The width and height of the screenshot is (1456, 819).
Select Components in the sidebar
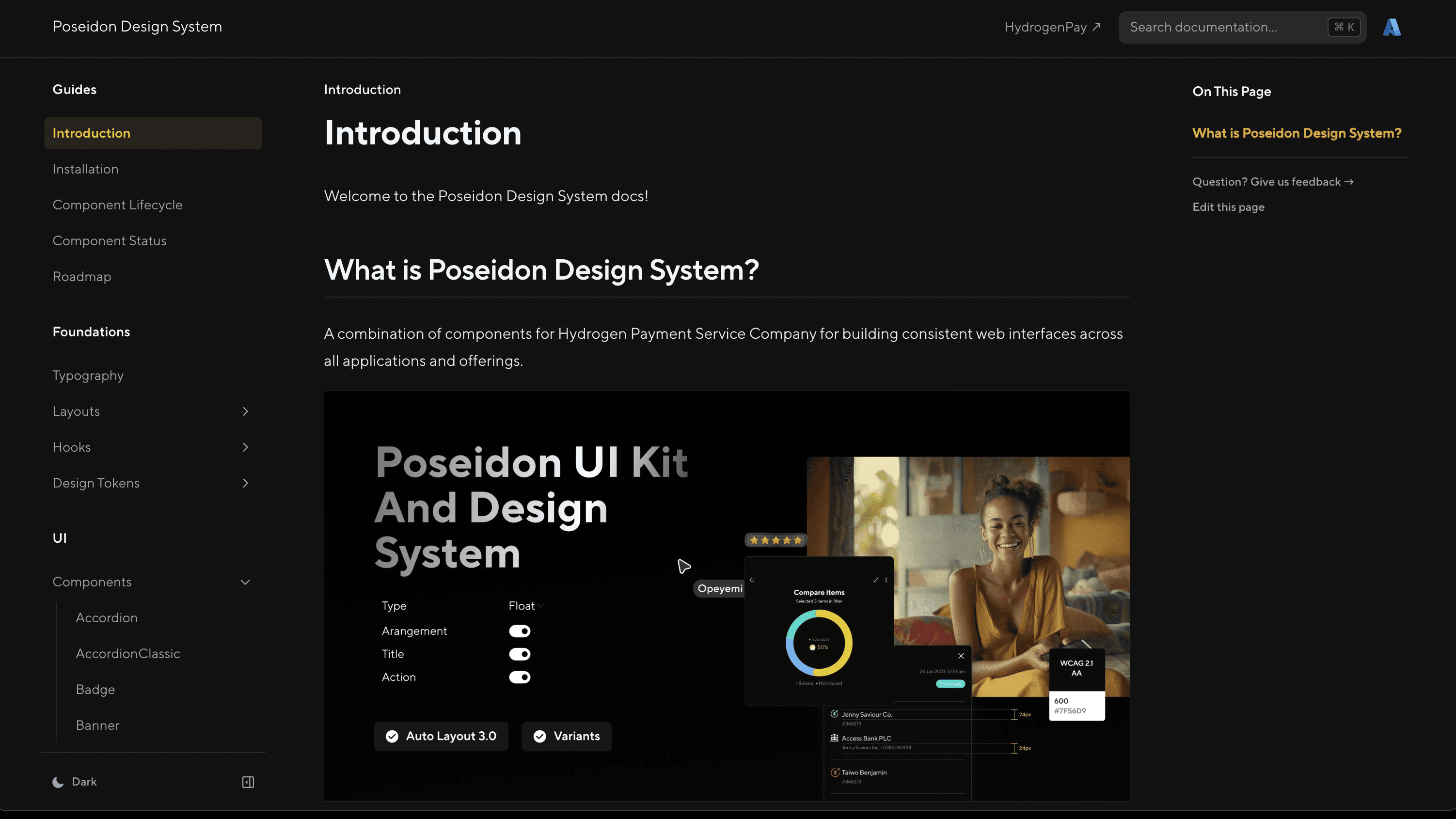pyautogui.click(x=92, y=582)
